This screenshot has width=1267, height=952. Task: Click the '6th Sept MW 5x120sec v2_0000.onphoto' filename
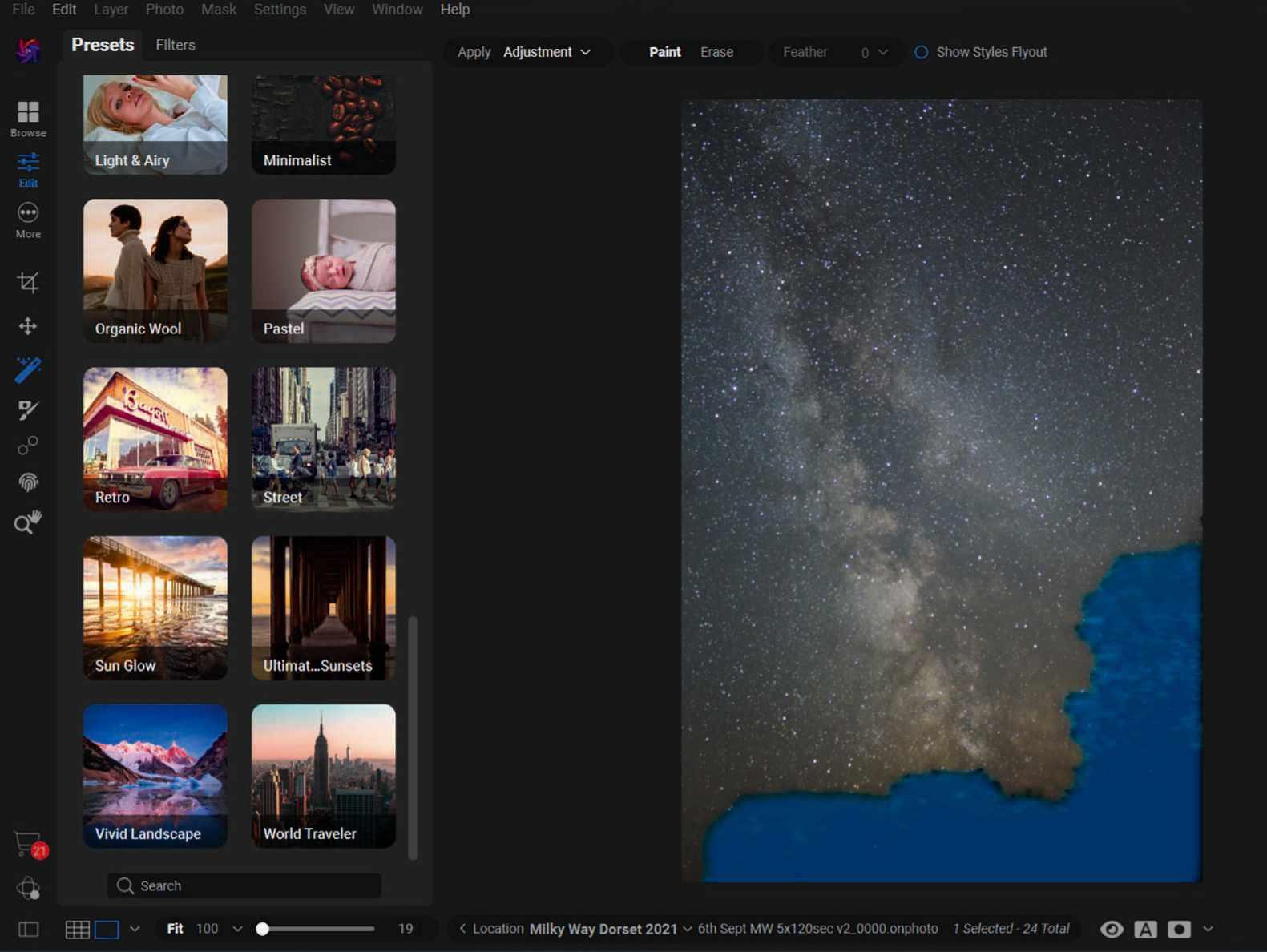(817, 929)
